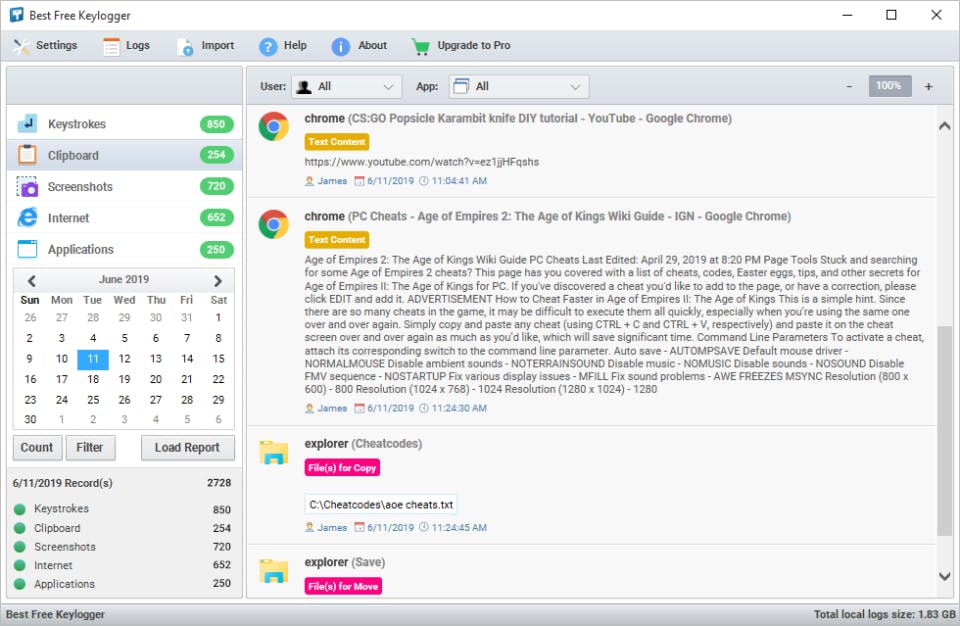
Task: Open Help via the question mark icon
Action: point(266,45)
